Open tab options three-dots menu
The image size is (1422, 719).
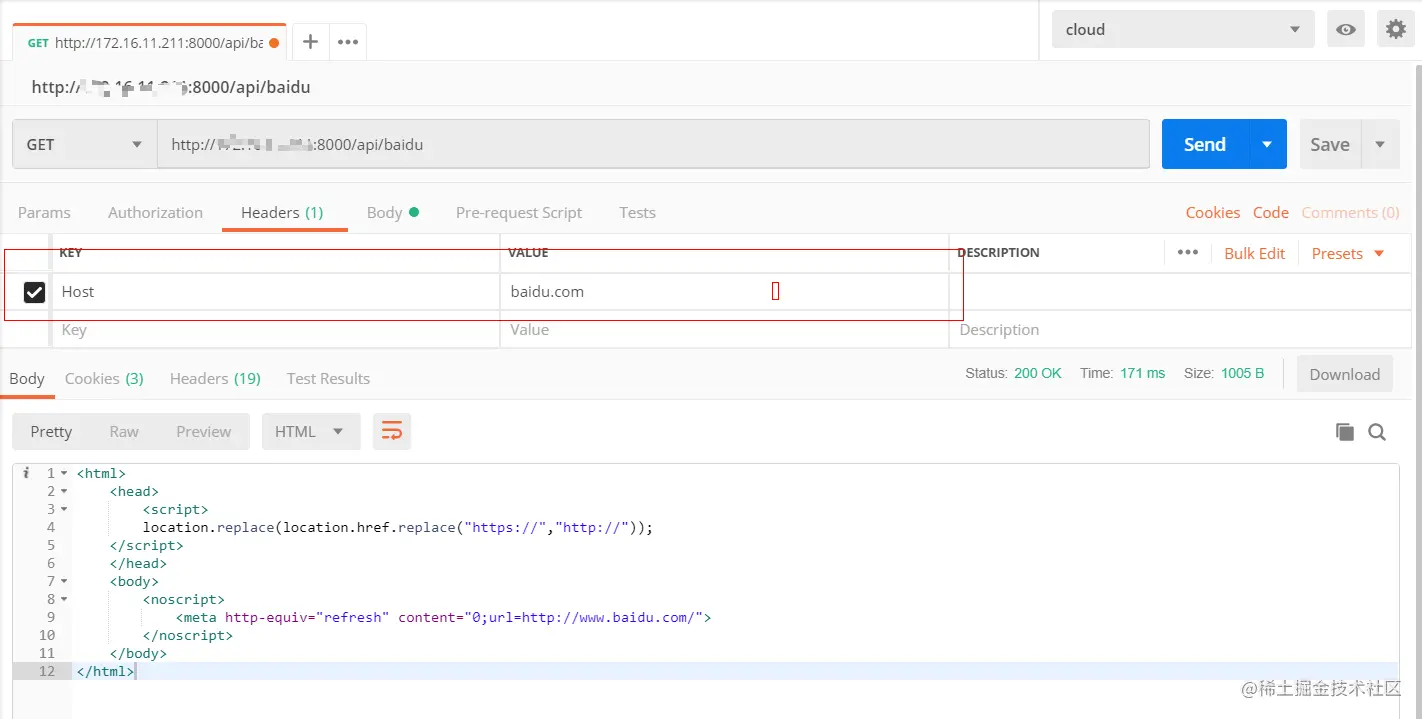347,42
